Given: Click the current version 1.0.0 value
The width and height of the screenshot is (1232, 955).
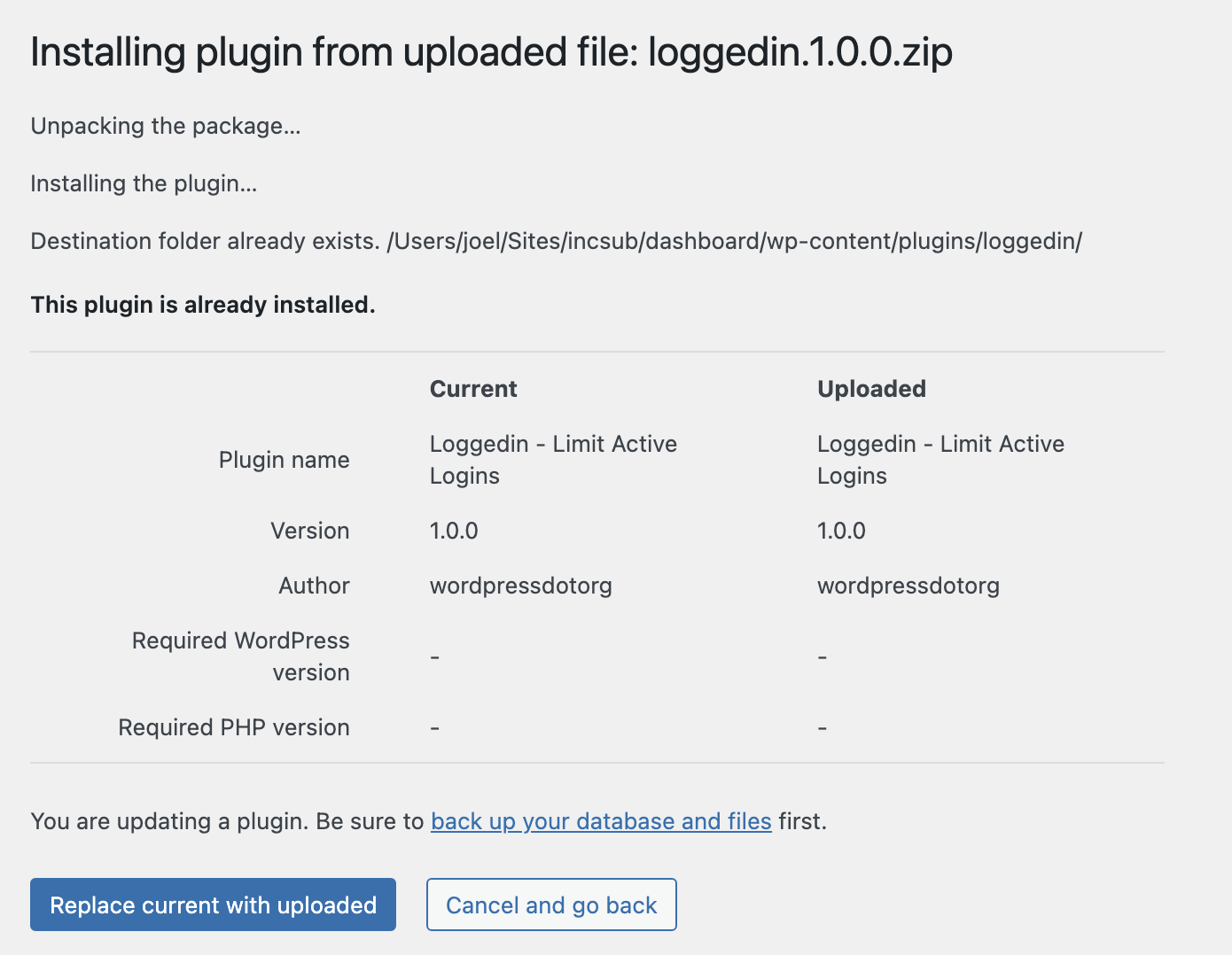Looking at the screenshot, I should click(x=454, y=531).
